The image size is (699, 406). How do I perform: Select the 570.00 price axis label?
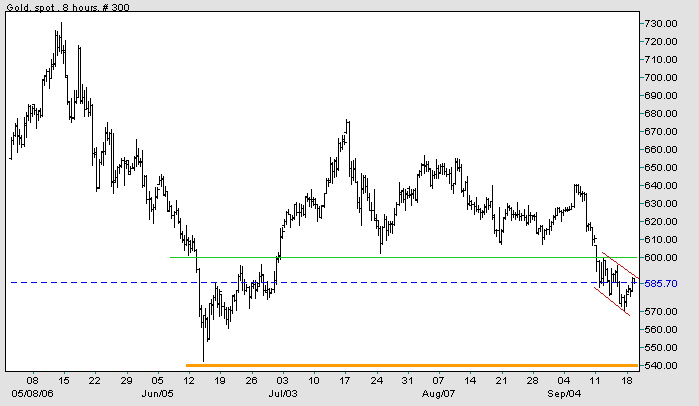(x=661, y=312)
